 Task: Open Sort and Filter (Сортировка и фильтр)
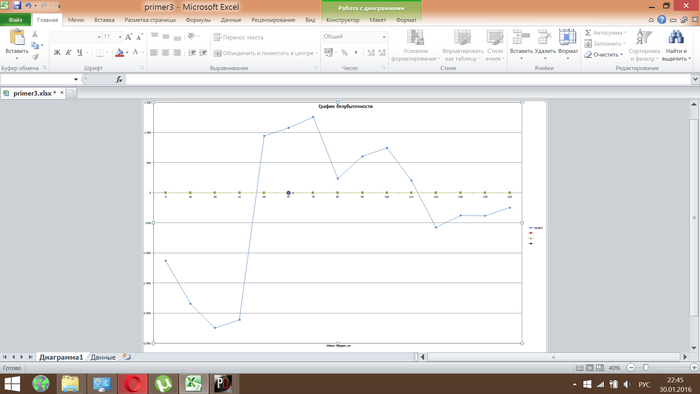click(x=644, y=46)
